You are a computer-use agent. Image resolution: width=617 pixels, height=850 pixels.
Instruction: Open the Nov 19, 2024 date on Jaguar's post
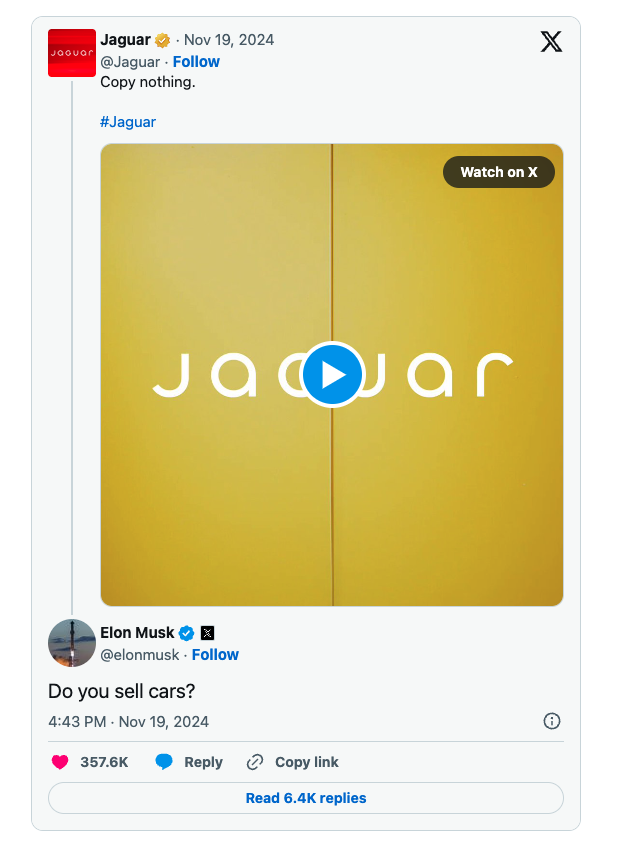[229, 40]
